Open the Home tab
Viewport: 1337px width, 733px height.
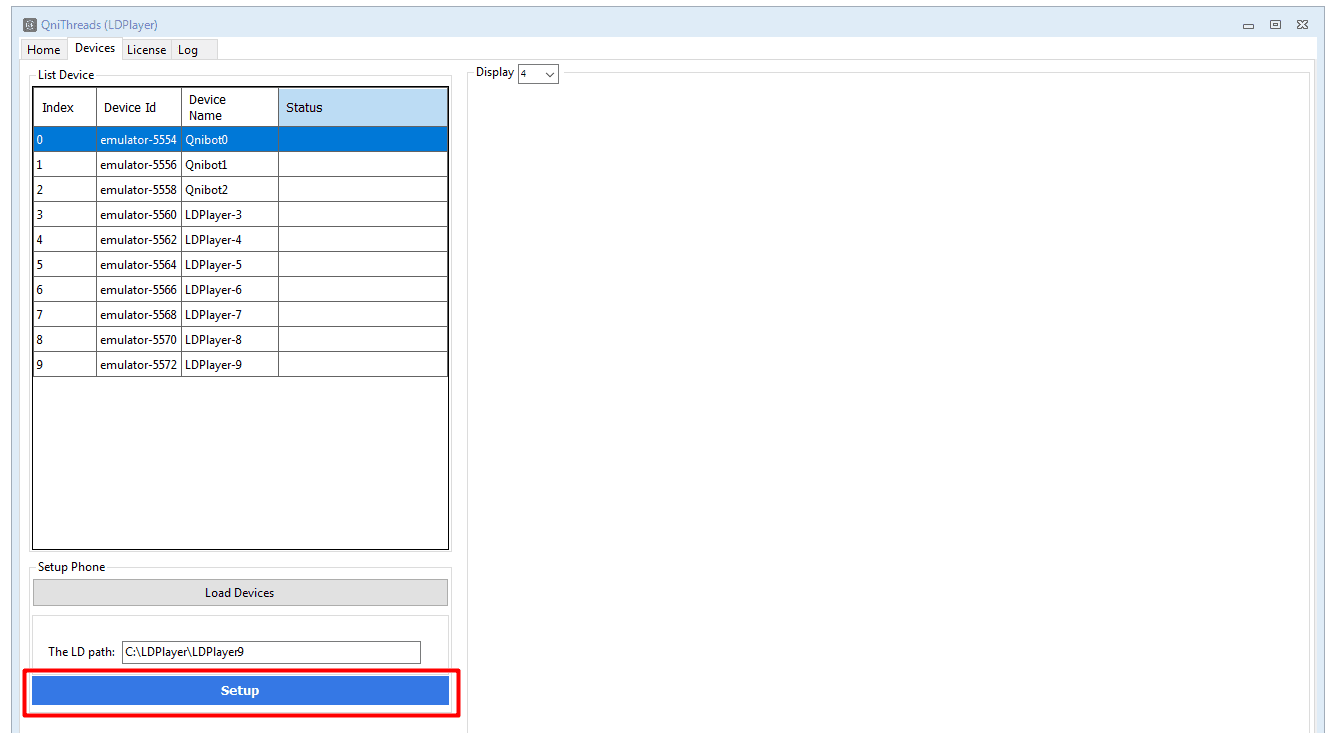coord(44,50)
